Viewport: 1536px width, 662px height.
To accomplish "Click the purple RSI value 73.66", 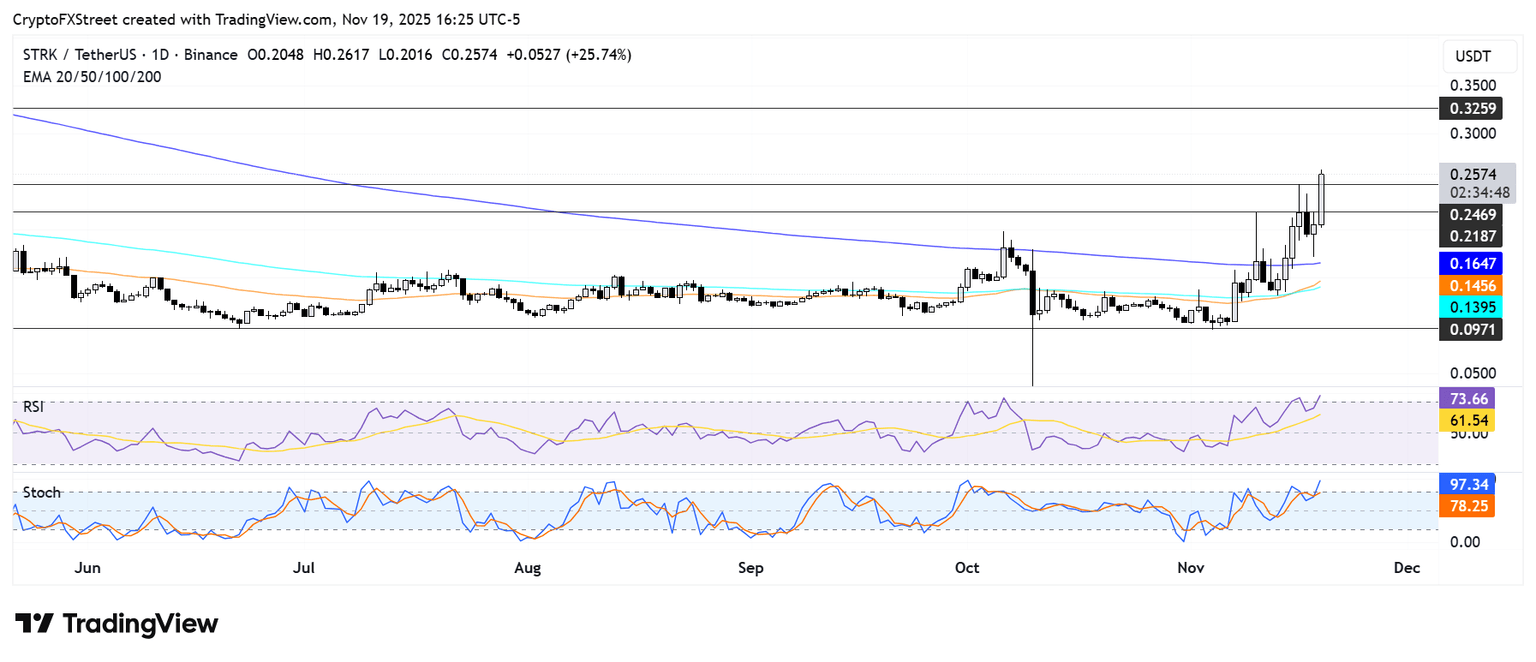I will pos(1467,397).
